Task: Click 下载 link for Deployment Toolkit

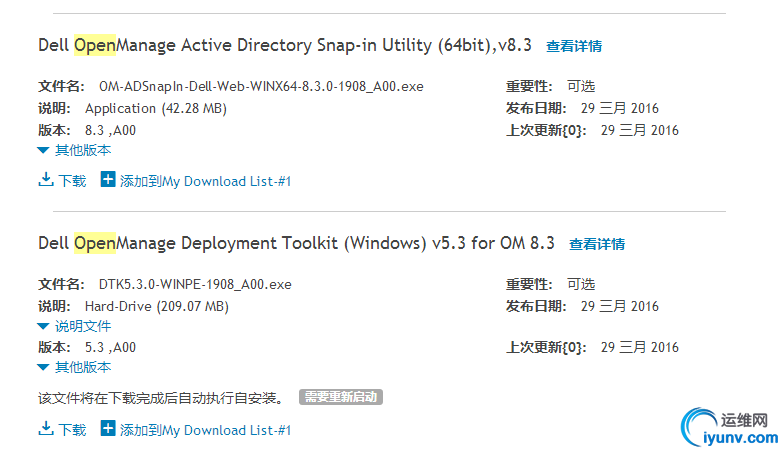Action: (x=72, y=430)
